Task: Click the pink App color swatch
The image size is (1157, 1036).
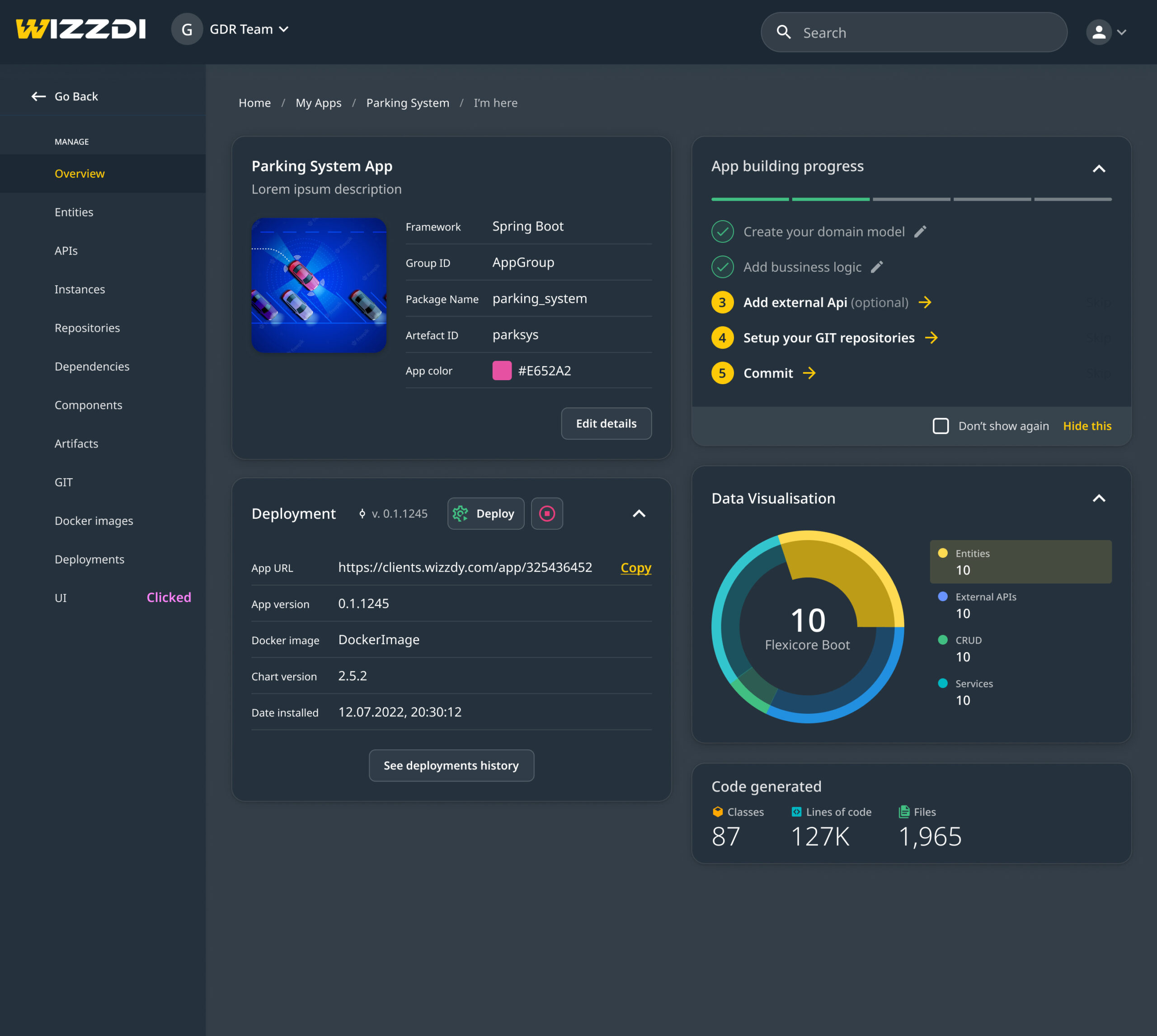Action: tap(501, 371)
